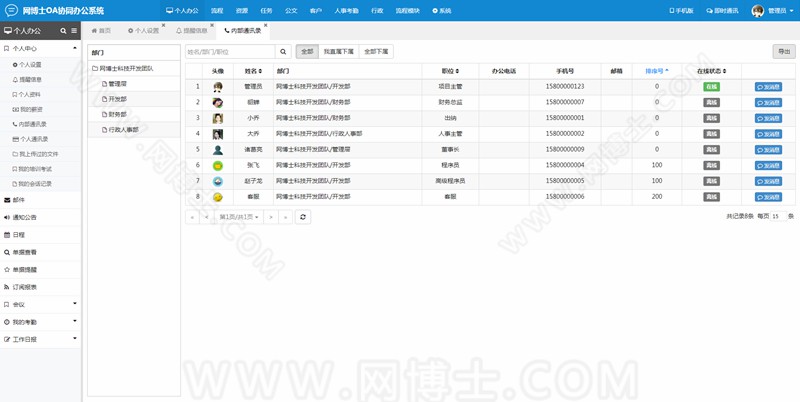Filter by 我直属下属 toggle button
Screen dimensions: 800x402
click(x=339, y=52)
